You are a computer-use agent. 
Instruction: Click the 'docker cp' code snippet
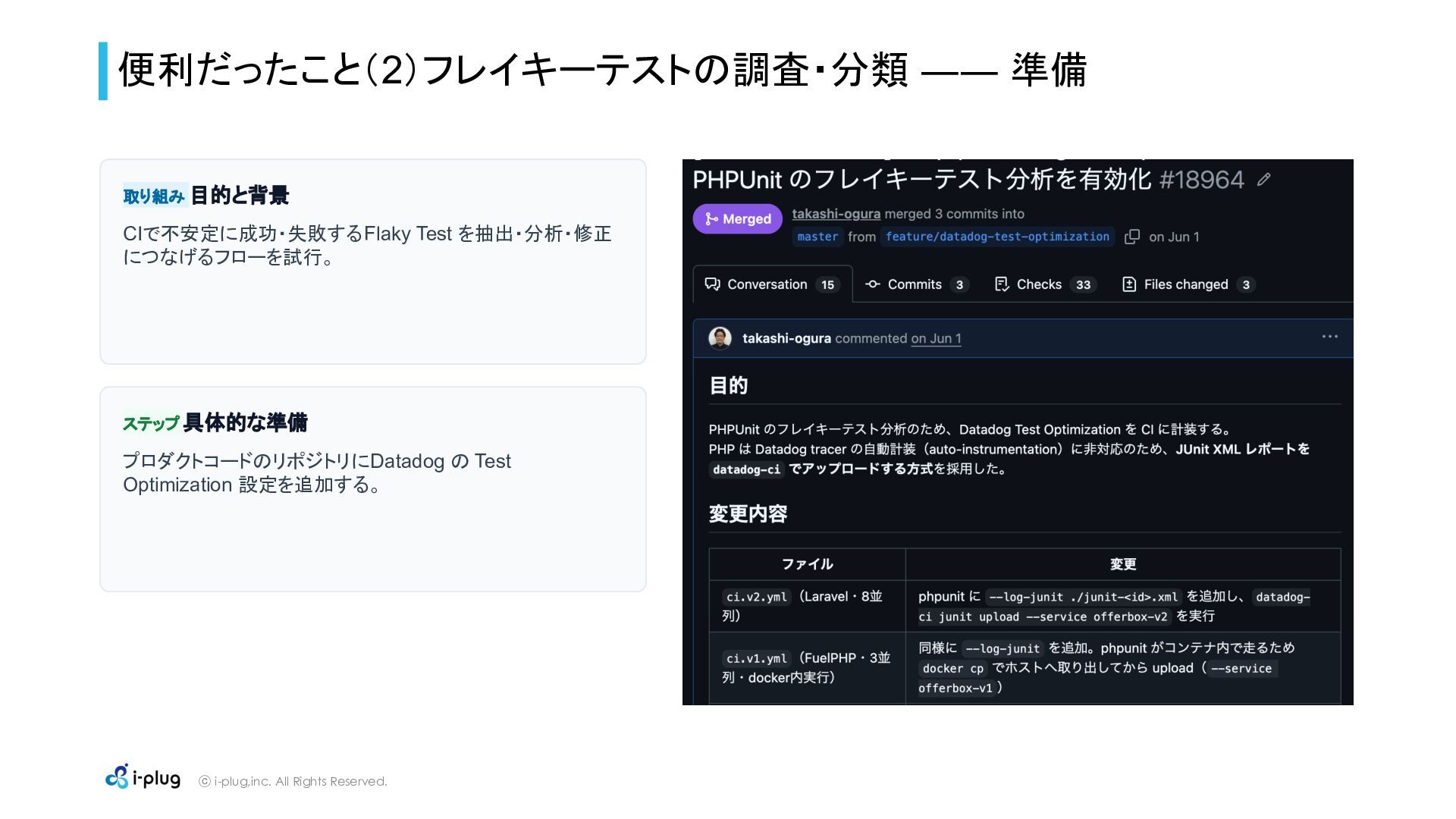pyautogui.click(x=952, y=668)
